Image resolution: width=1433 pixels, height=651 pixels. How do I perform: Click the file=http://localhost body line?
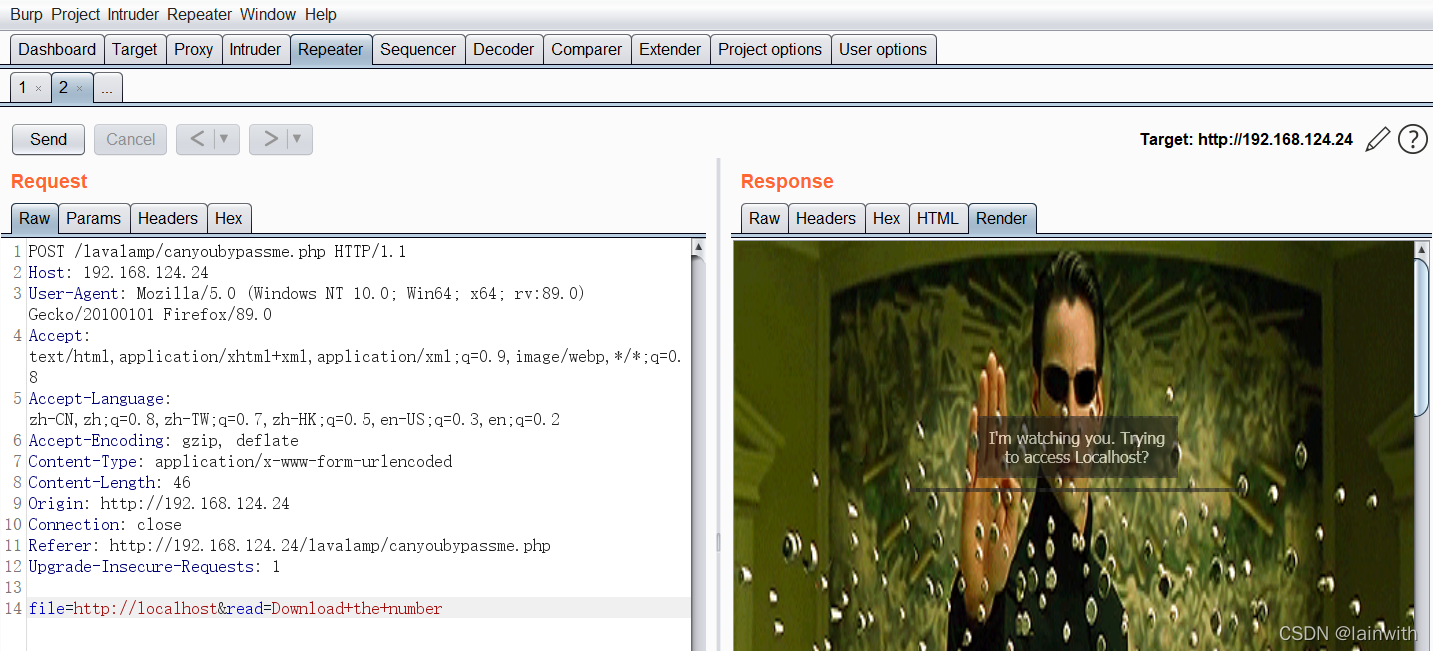(235, 609)
